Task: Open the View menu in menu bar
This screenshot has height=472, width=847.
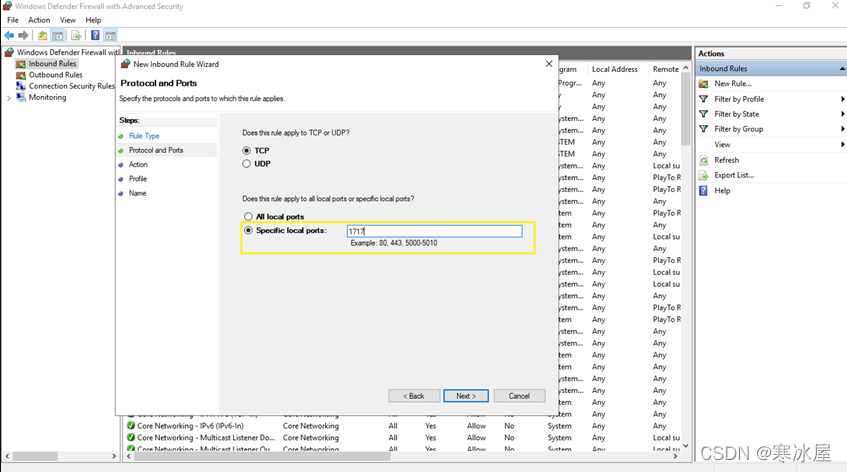Action: [67, 20]
